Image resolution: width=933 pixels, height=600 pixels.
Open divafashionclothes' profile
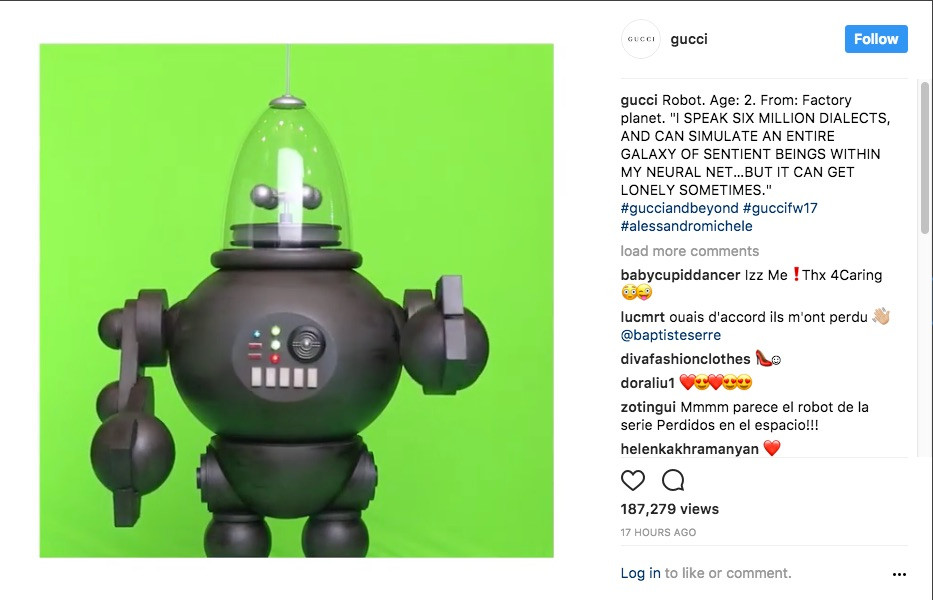tap(685, 359)
